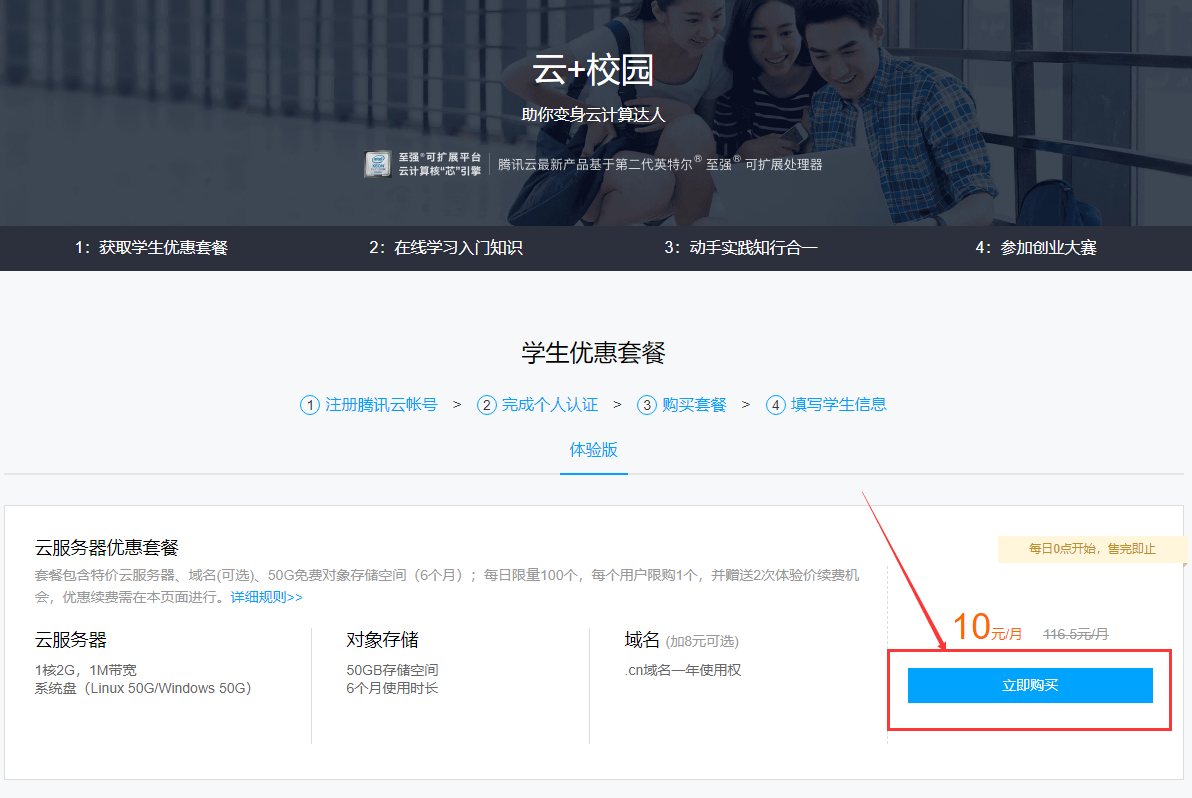Open step 2: 在线学习入门知识
Viewport: 1192px width, 798px height.
[x=446, y=248]
